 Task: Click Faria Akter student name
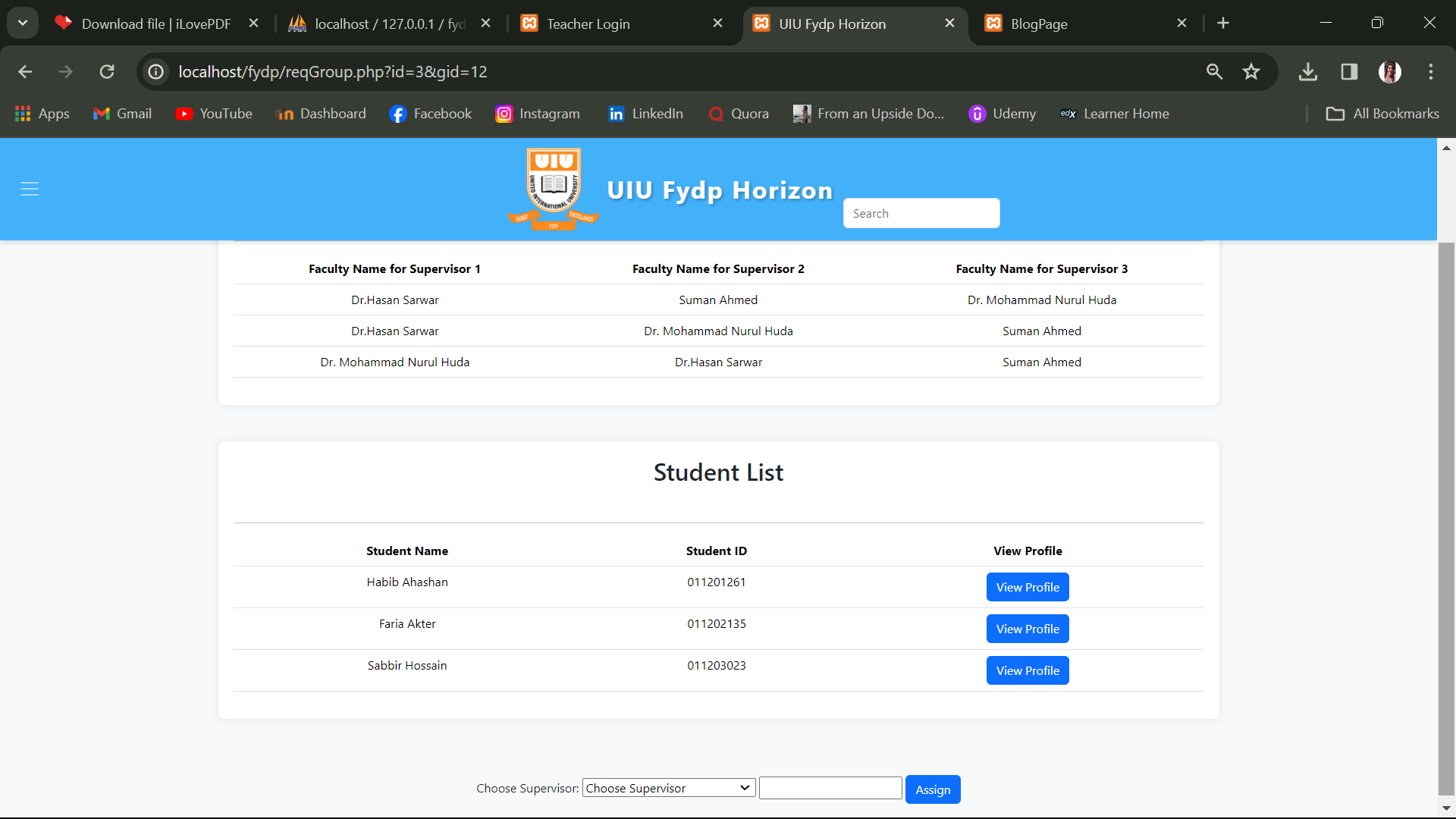pyautogui.click(x=407, y=624)
